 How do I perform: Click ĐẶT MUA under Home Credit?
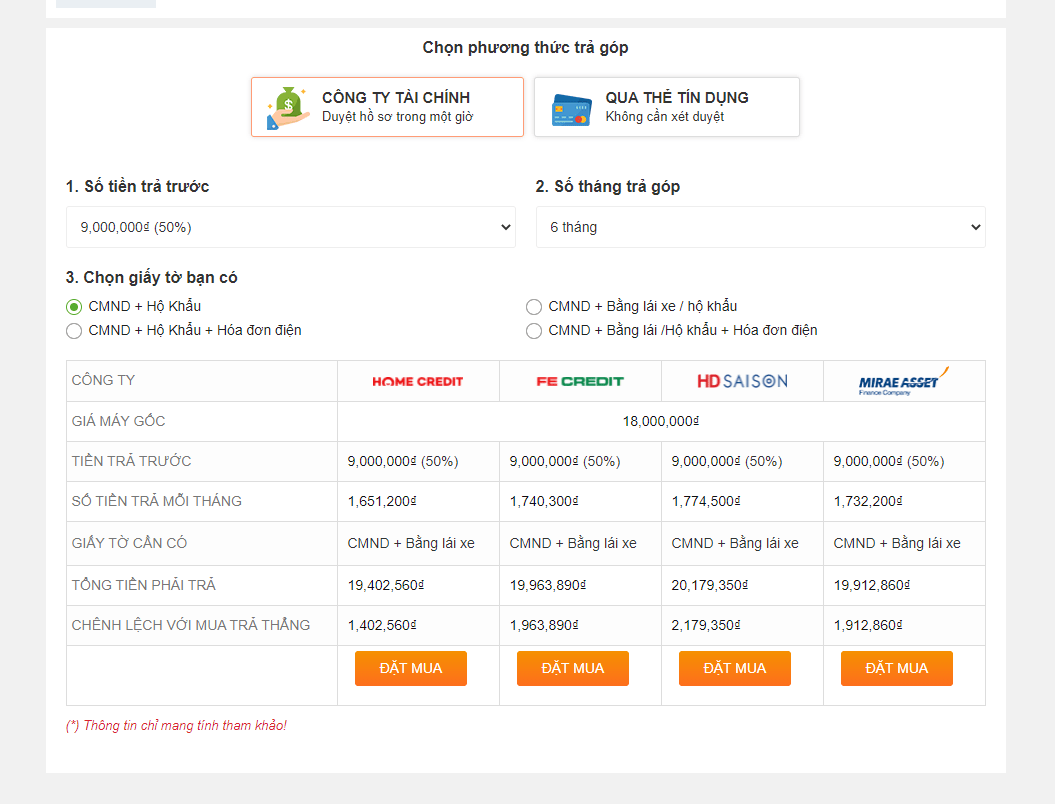coord(410,668)
